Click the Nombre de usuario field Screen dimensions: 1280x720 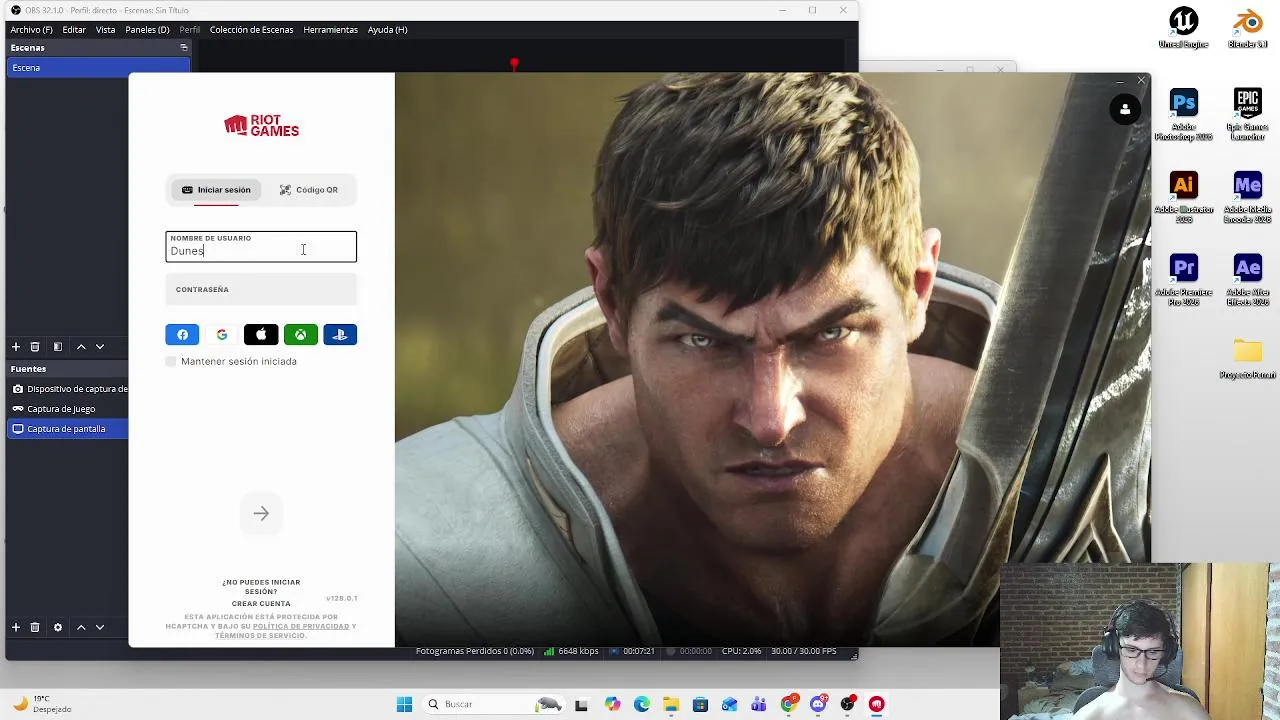261,247
